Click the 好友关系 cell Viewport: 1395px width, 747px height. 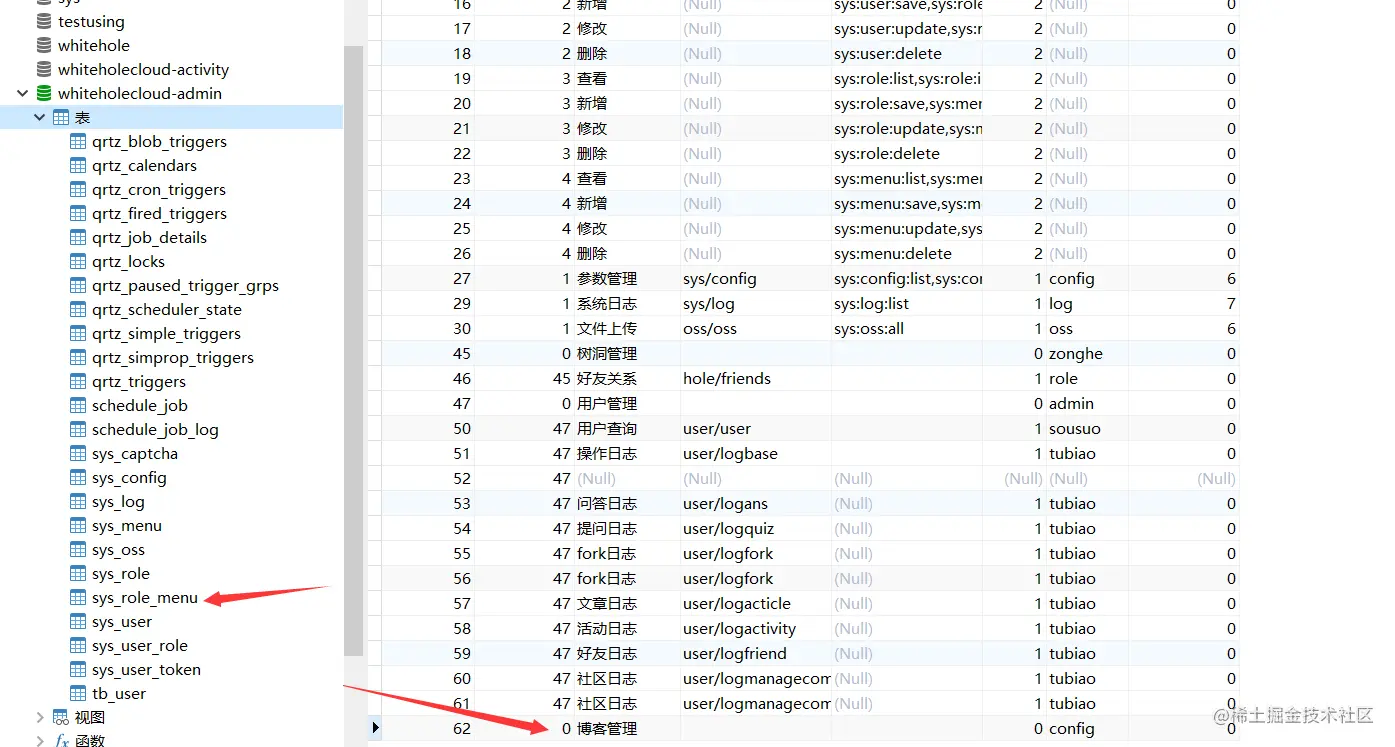pyautogui.click(x=607, y=379)
